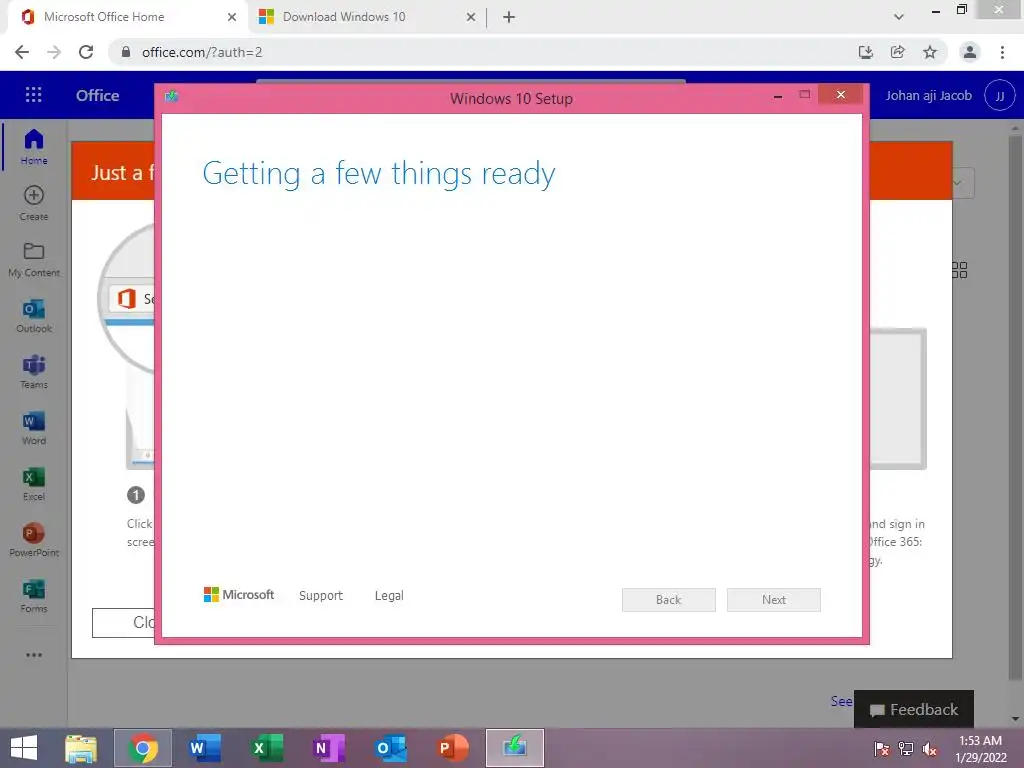This screenshot has height=768, width=1024.
Task: Open Chrome profile icon
Action: point(970,52)
